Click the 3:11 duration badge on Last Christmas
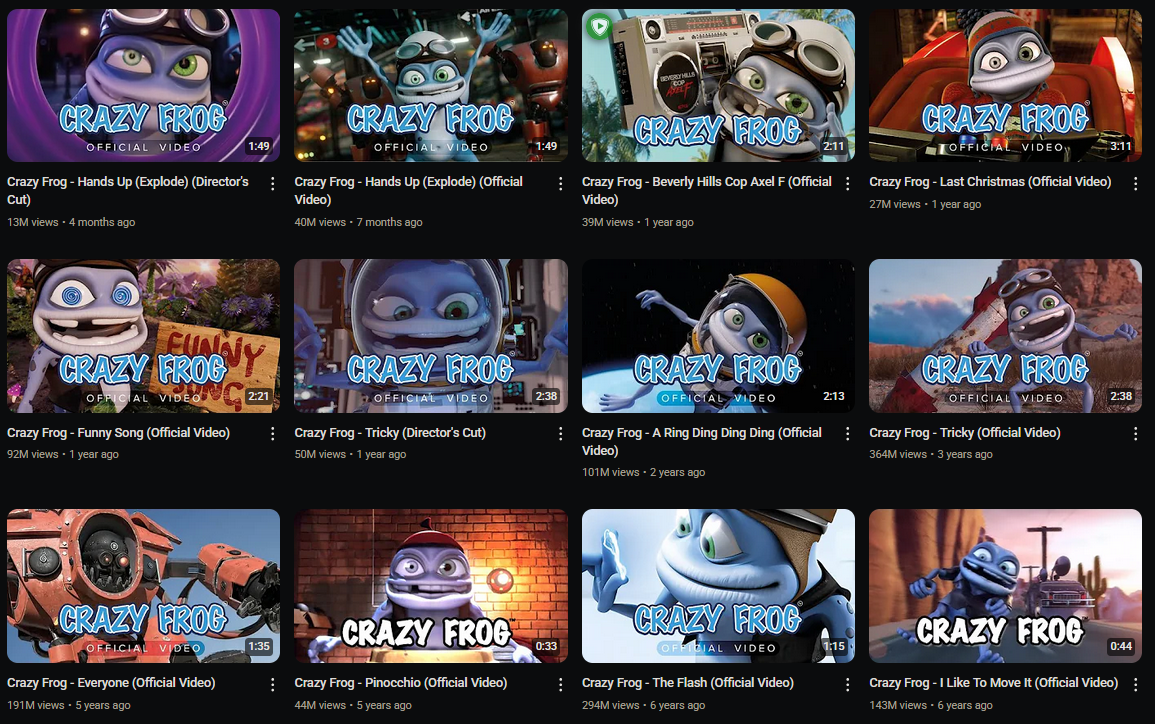The width and height of the screenshot is (1155, 724). coord(1121,146)
